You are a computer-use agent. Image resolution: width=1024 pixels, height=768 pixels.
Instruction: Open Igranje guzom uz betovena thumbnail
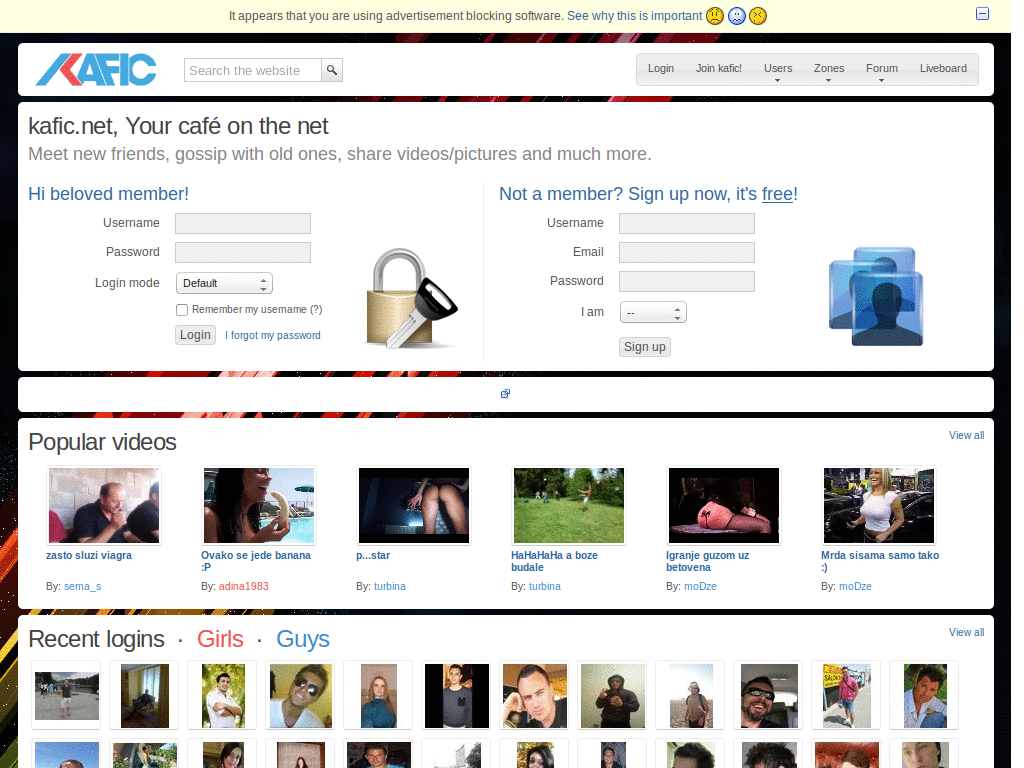pyautogui.click(x=724, y=505)
